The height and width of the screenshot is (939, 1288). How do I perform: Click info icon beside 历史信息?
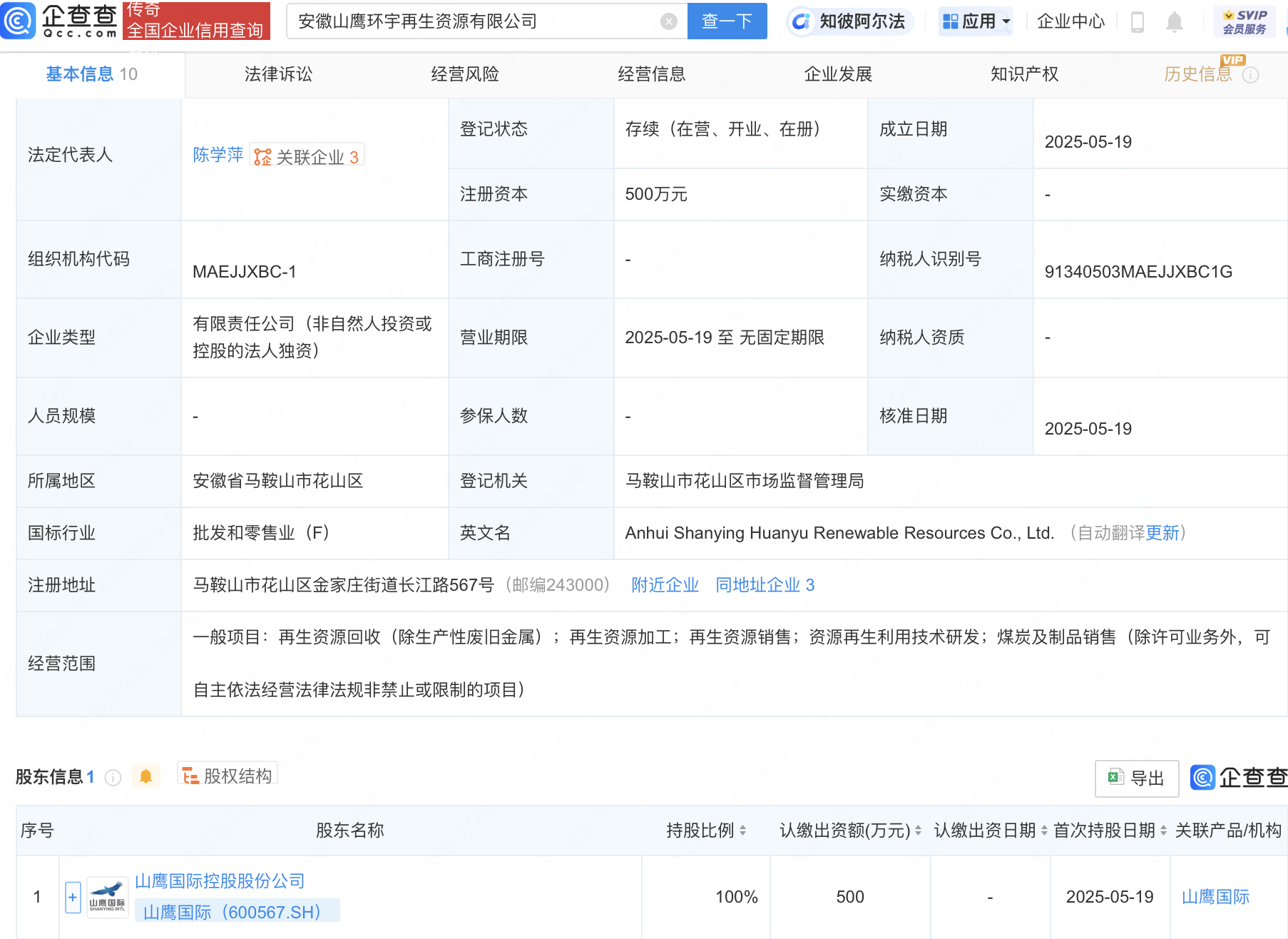coord(1251,75)
